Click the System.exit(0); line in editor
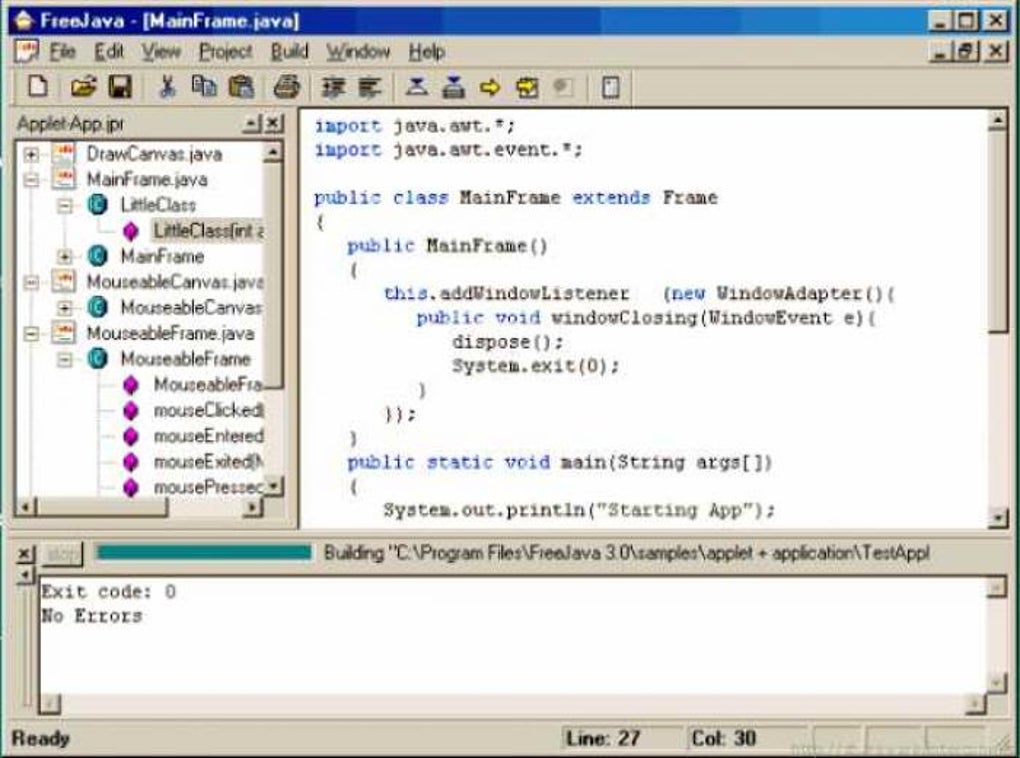 (536, 366)
